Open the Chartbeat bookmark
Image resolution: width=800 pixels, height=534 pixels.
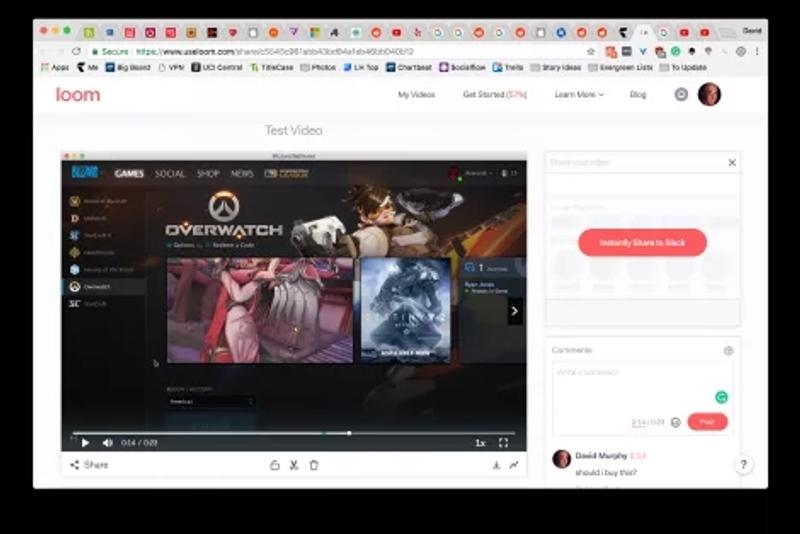[x=409, y=67]
